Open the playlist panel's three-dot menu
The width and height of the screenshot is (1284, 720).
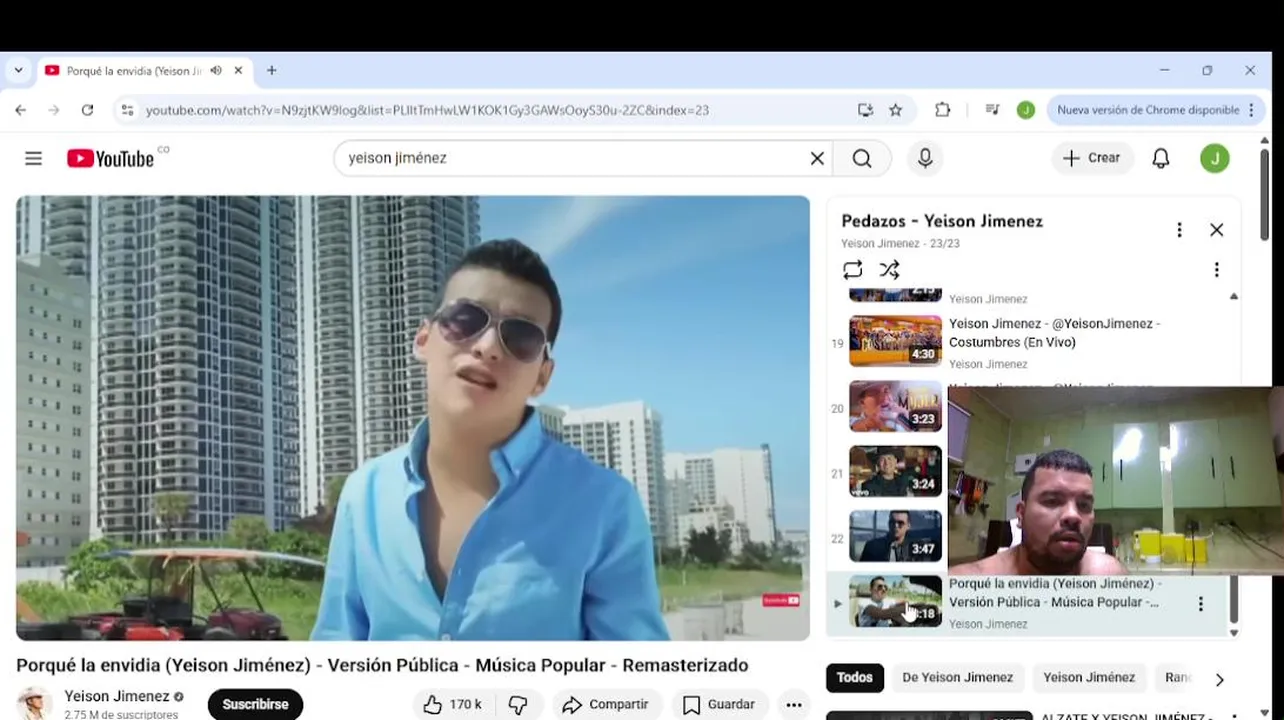coord(1179,230)
